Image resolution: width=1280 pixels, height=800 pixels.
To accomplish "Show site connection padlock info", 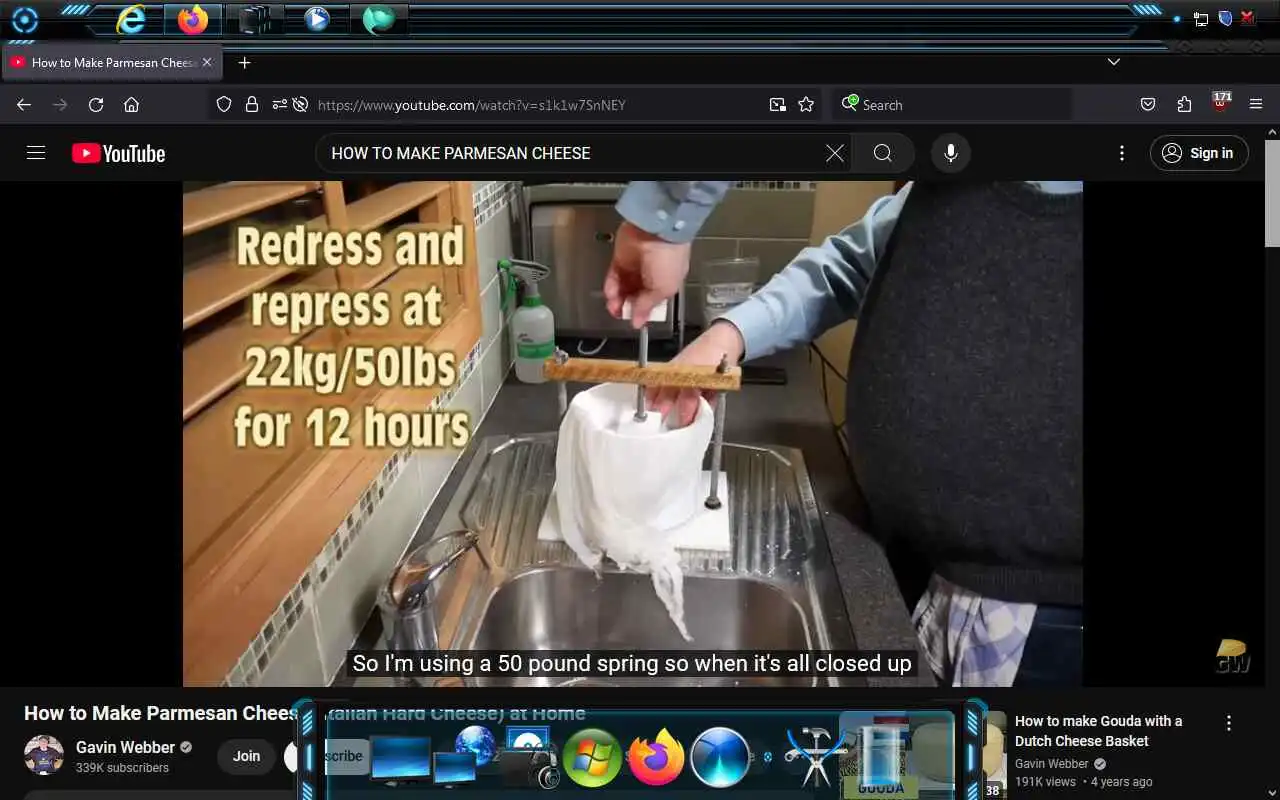I will click(252, 105).
